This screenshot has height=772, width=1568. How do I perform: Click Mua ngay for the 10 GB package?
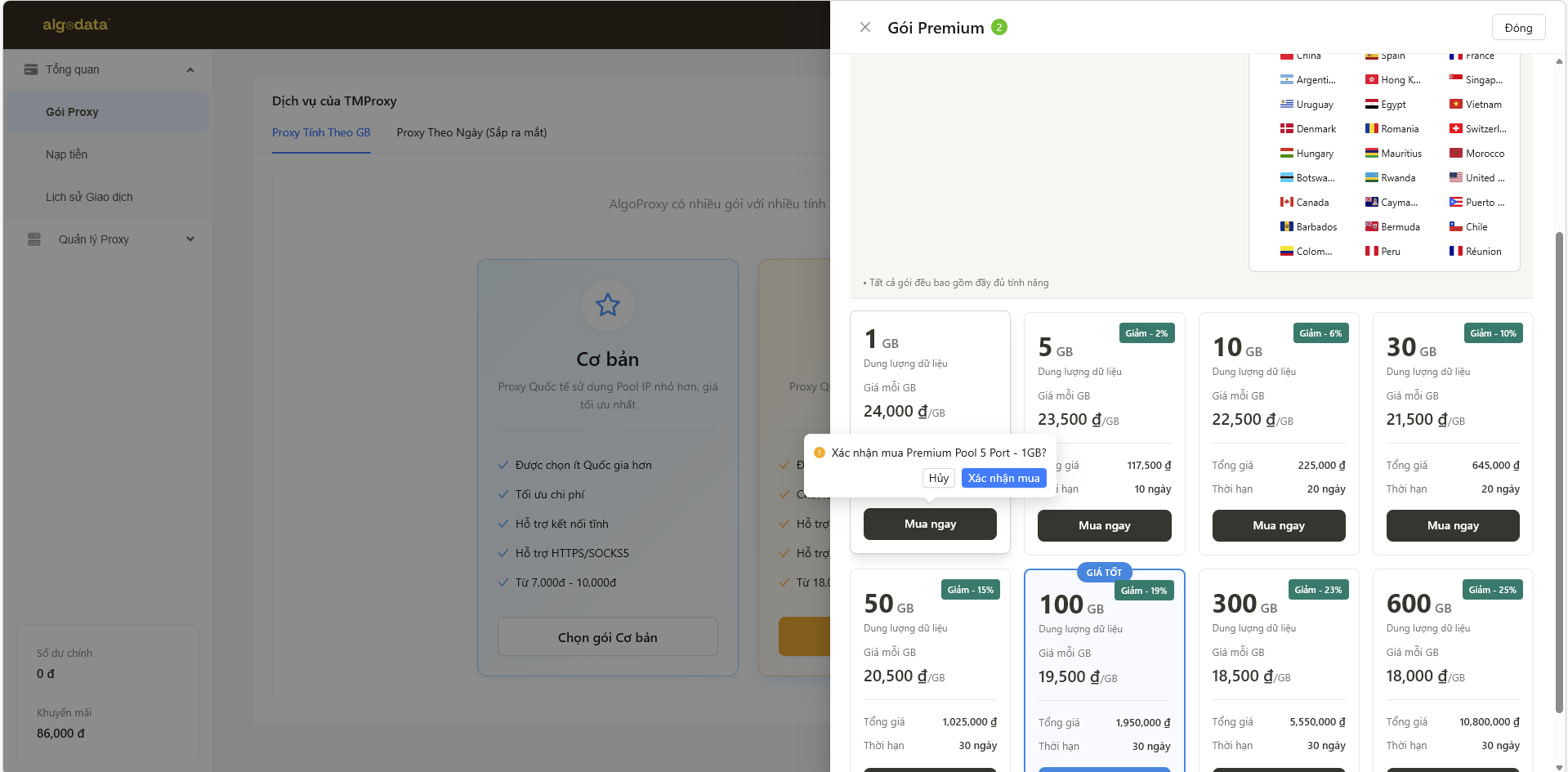pos(1278,525)
